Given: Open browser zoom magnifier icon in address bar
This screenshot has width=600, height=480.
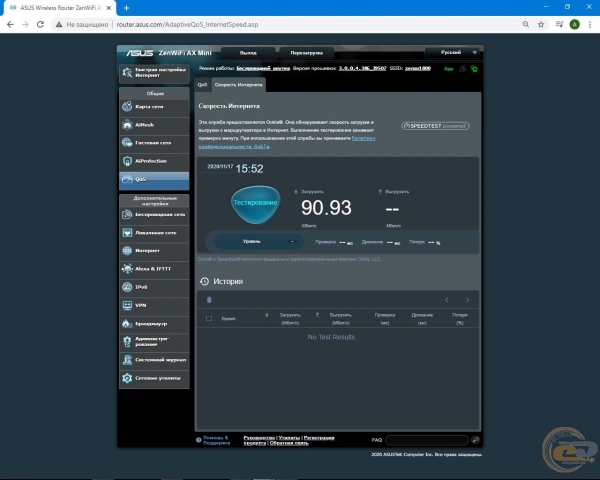Looking at the screenshot, I should 526,24.
